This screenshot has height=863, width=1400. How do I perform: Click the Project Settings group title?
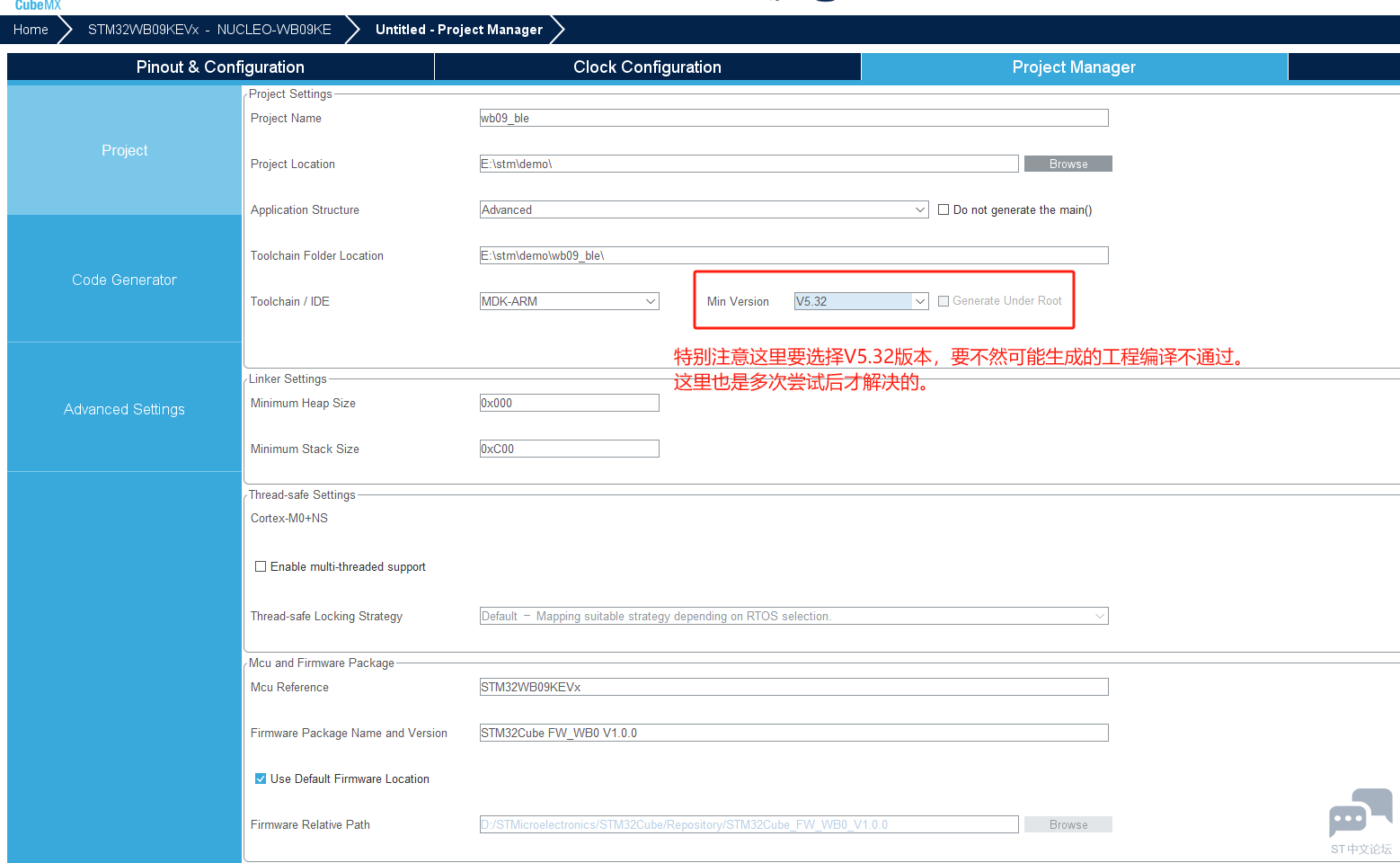point(290,93)
